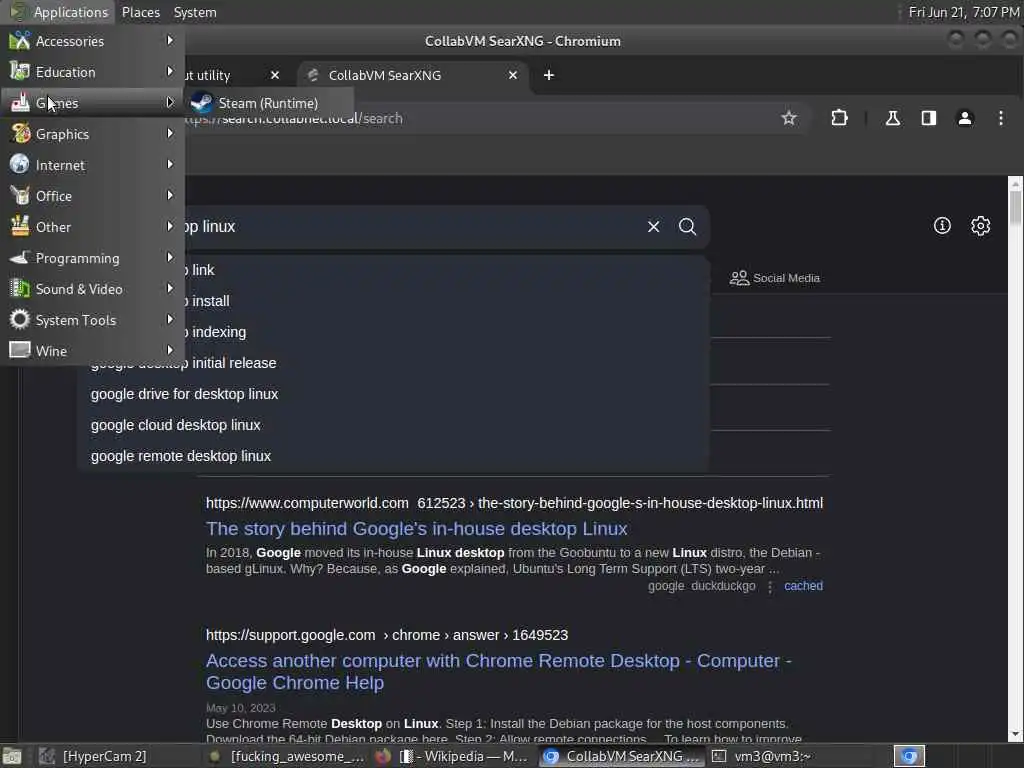Open the Internet submenu

coord(92,165)
